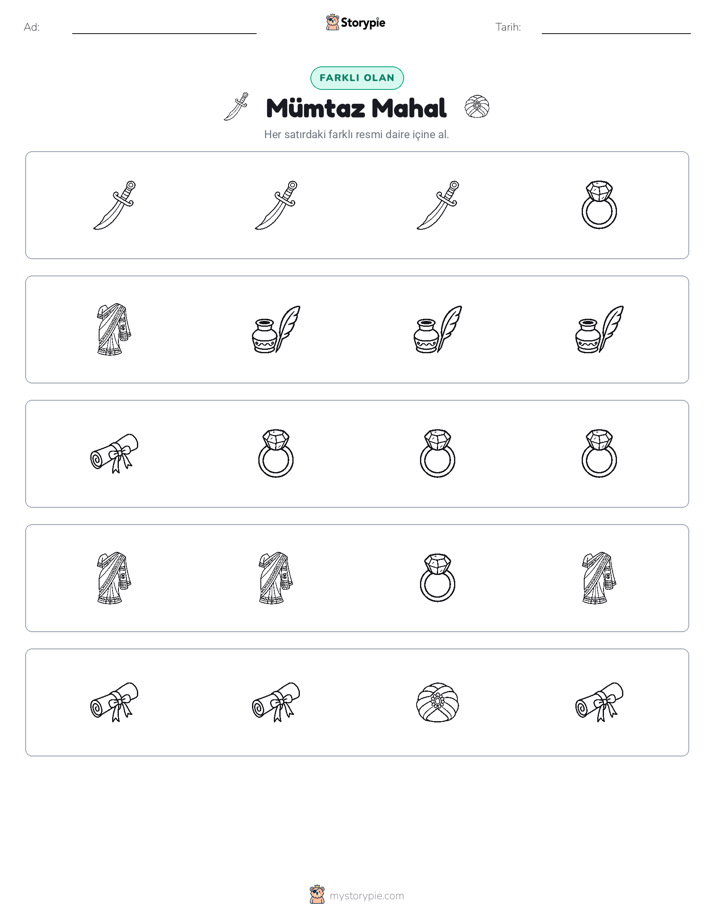Click the last inkpot and quill in row two
Viewport: 714px width, 924px height.
(x=599, y=329)
